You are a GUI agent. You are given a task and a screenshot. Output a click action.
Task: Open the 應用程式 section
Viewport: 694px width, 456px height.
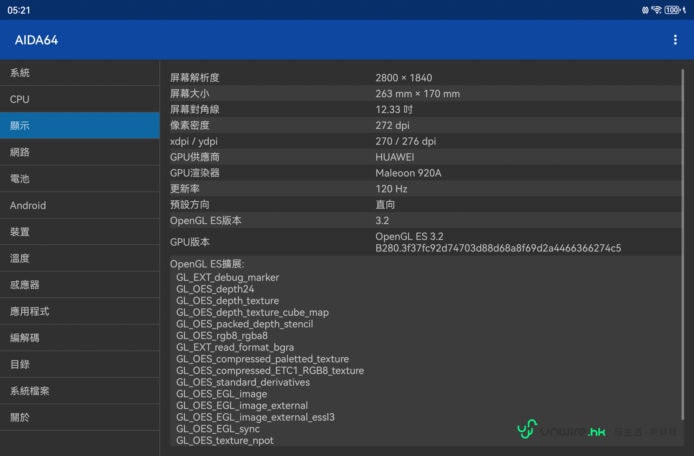coord(80,312)
